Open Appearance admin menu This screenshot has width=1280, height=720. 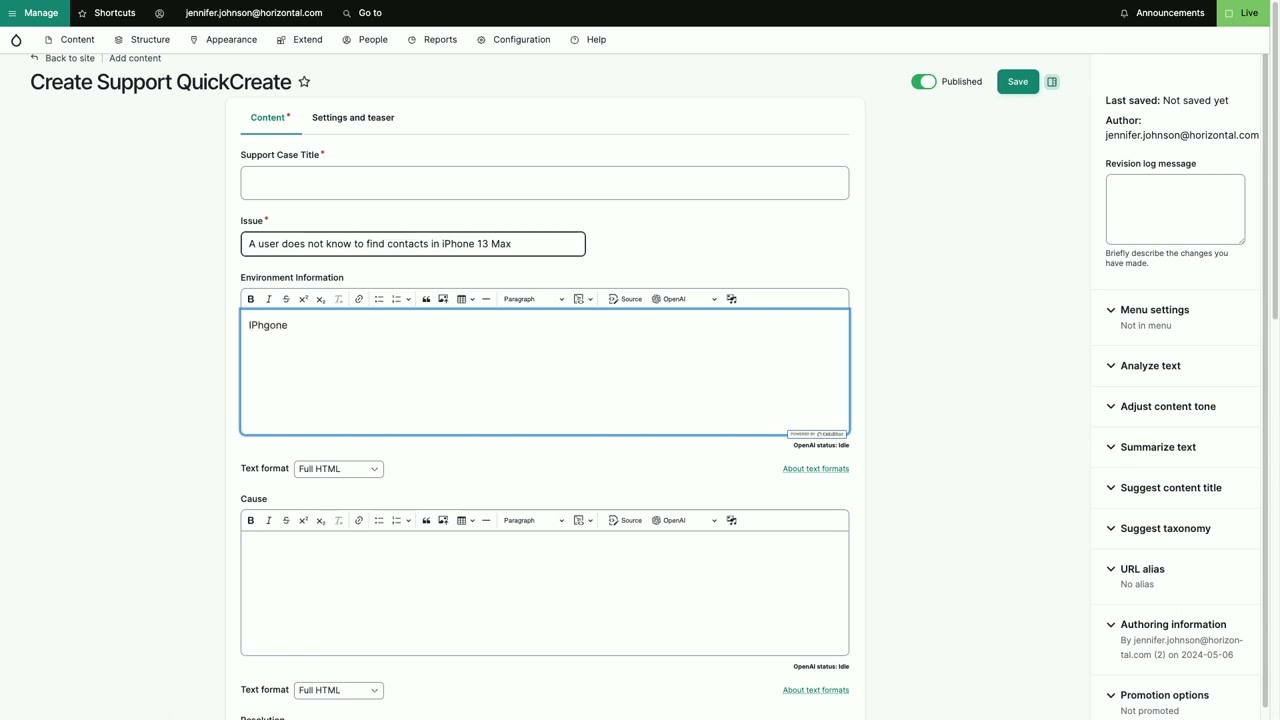coord(223,40)
